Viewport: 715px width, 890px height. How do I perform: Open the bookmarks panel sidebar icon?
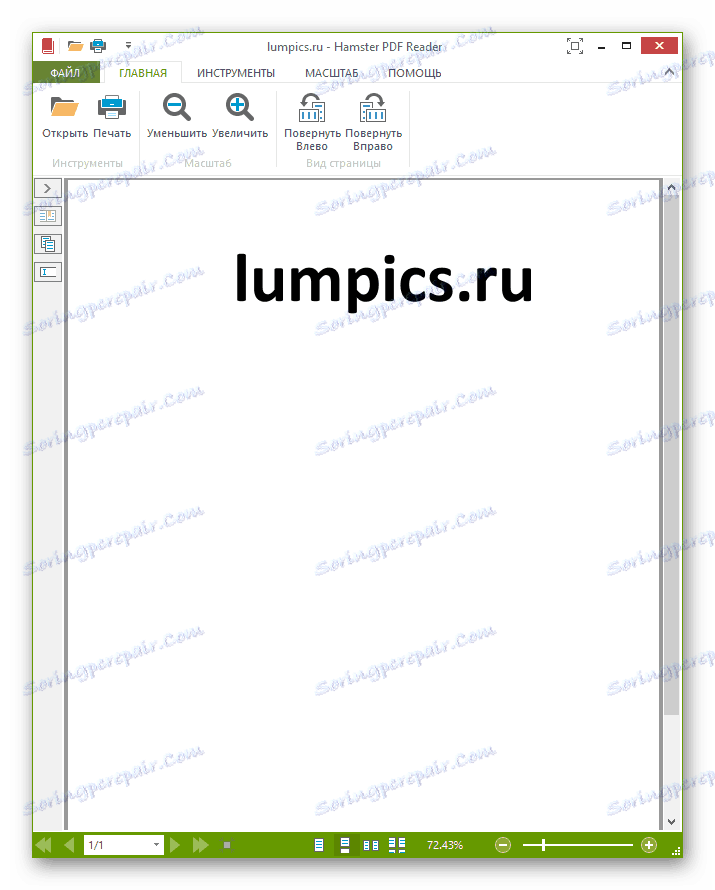48,216
